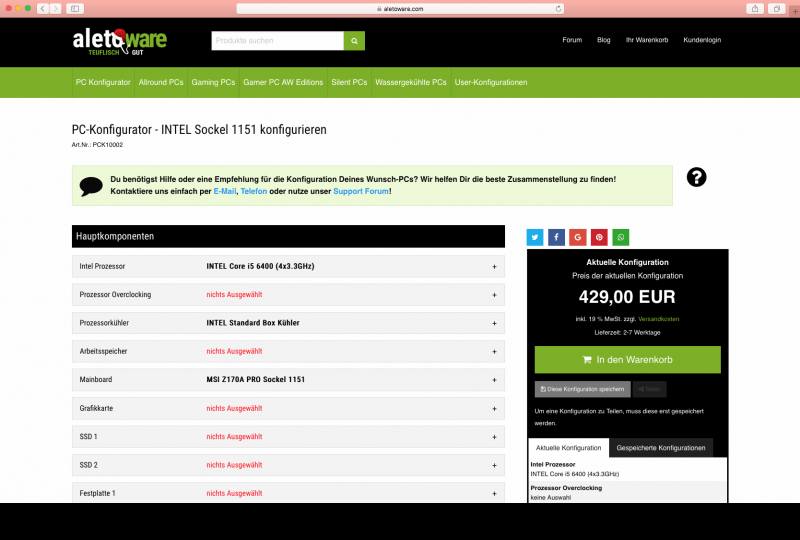800x540 pixels.
Task: Open the Forum link
Action: tap(572, 40)
